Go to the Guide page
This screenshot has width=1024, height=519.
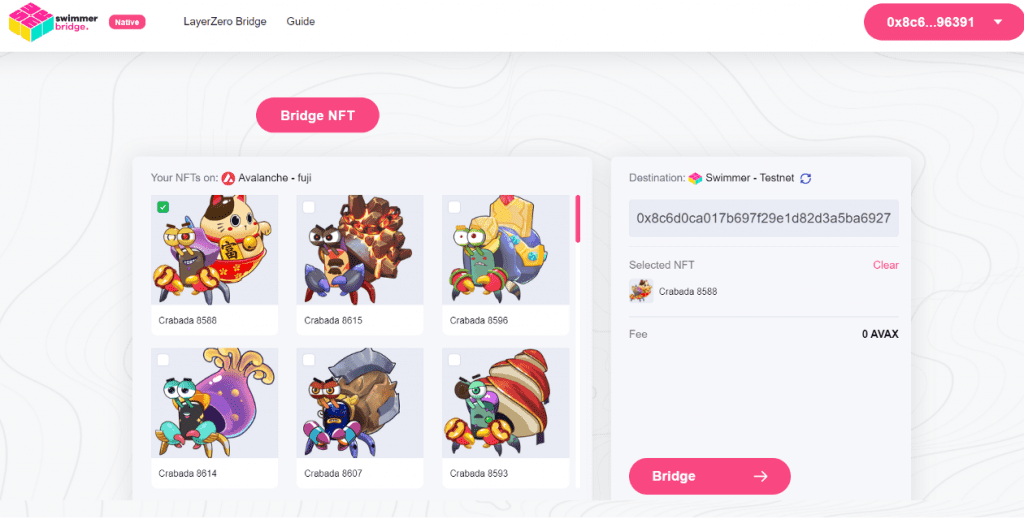click(x=300, y=22)
